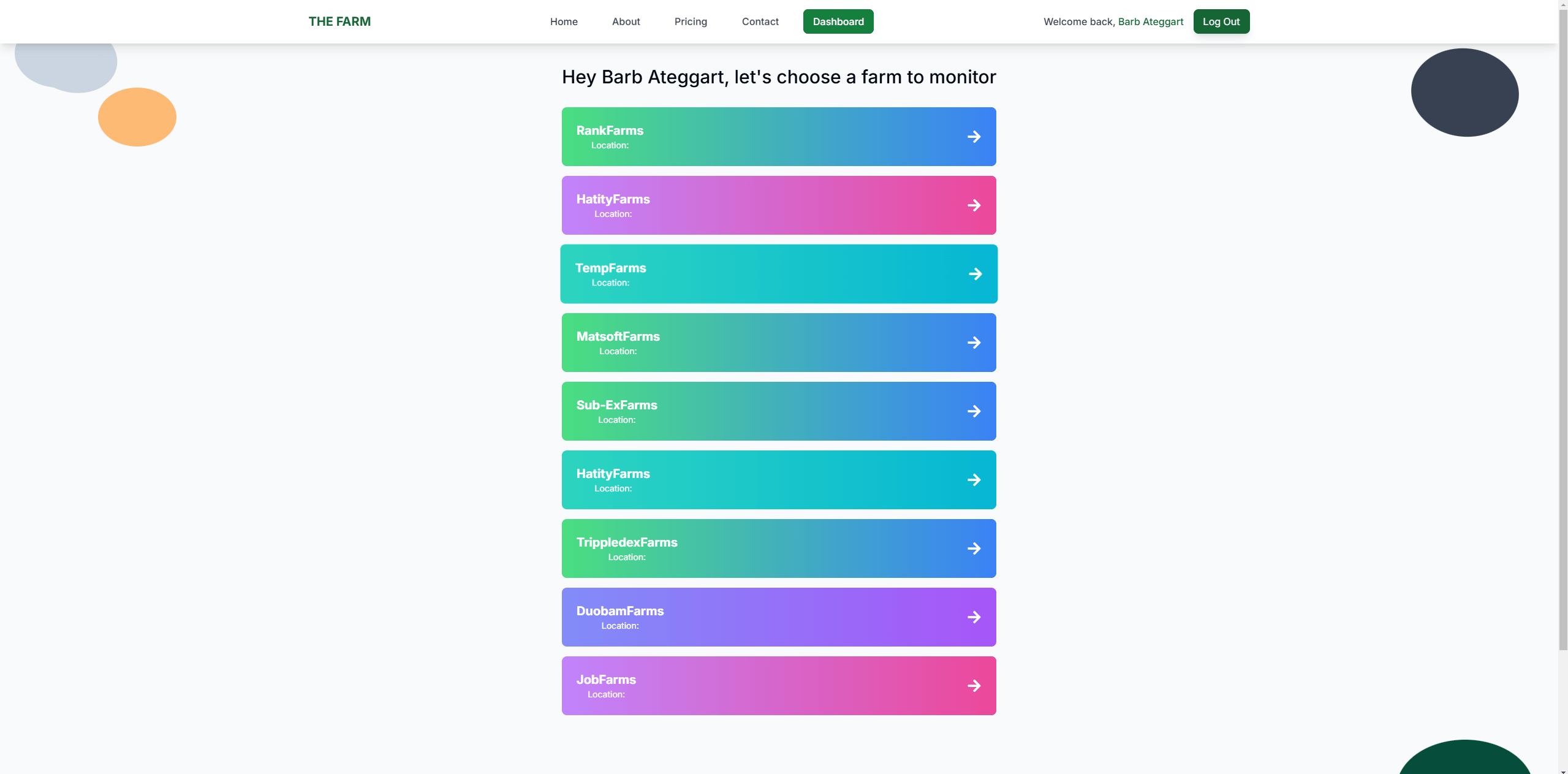
Task: Click the arrow icon on DuobamFarms card
Action: coord(974,617)
